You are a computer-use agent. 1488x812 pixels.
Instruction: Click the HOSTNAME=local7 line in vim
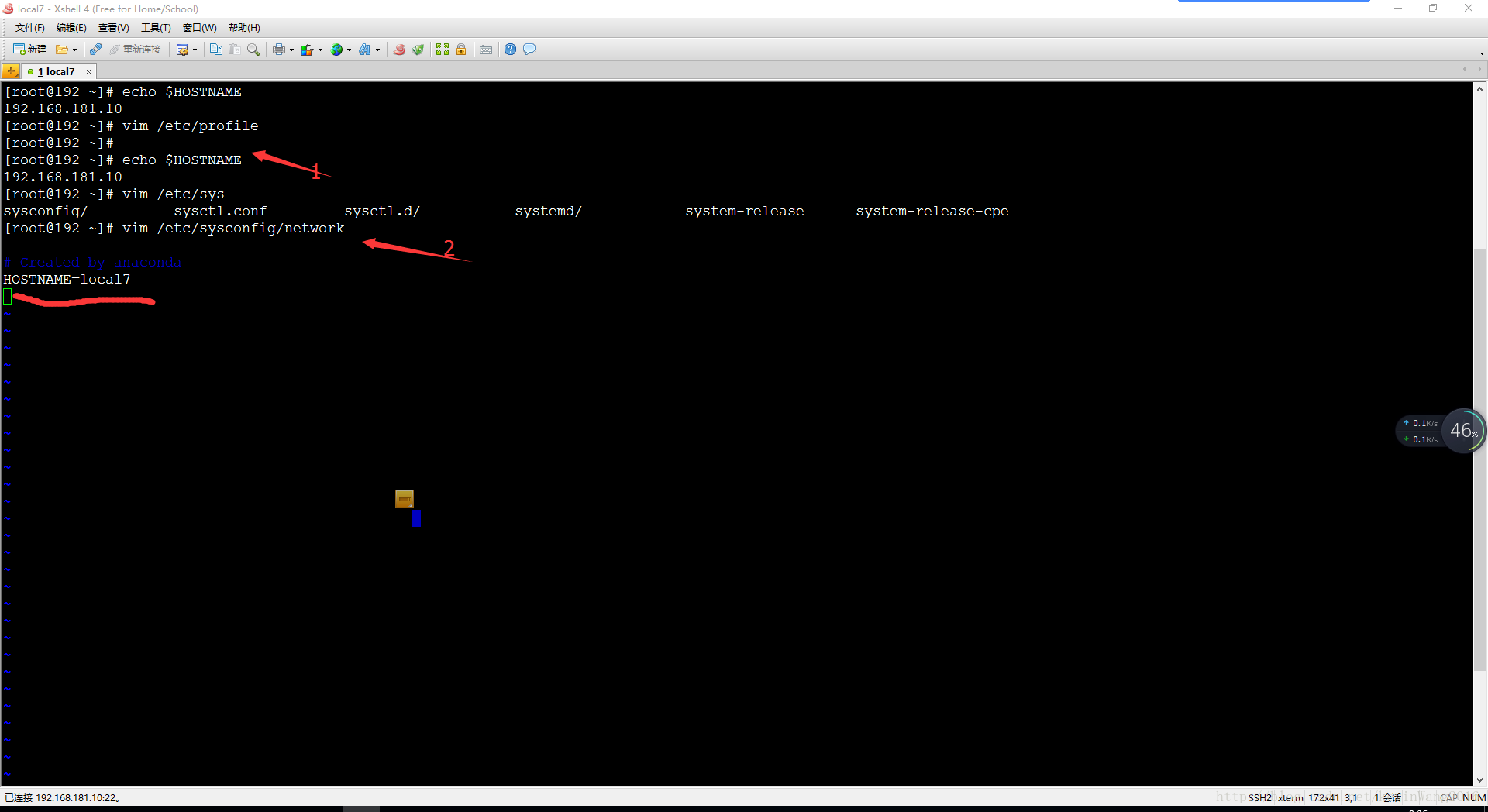67,279
